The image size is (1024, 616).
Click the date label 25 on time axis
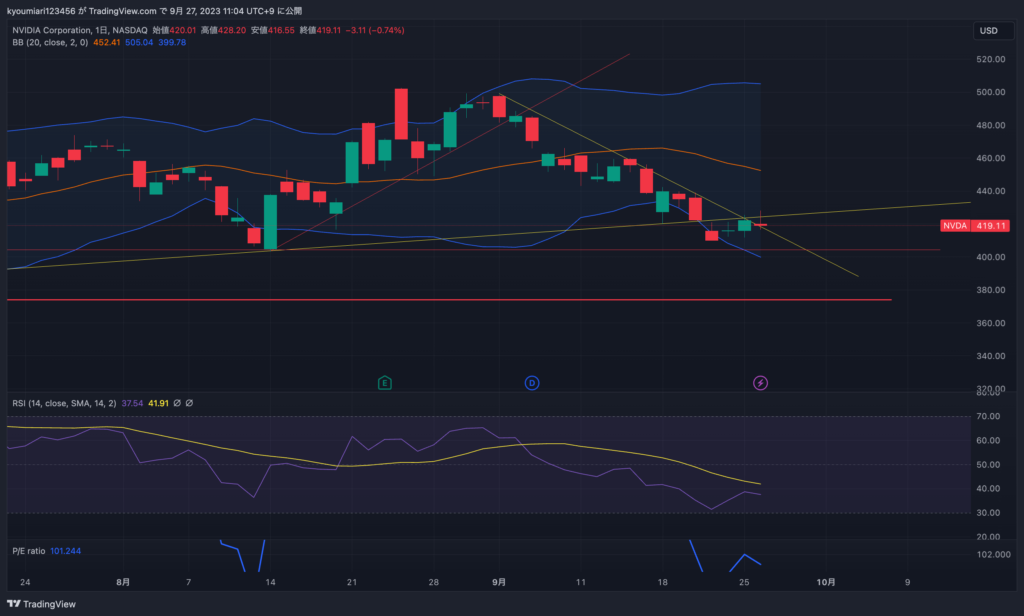(x=744, y=581)
